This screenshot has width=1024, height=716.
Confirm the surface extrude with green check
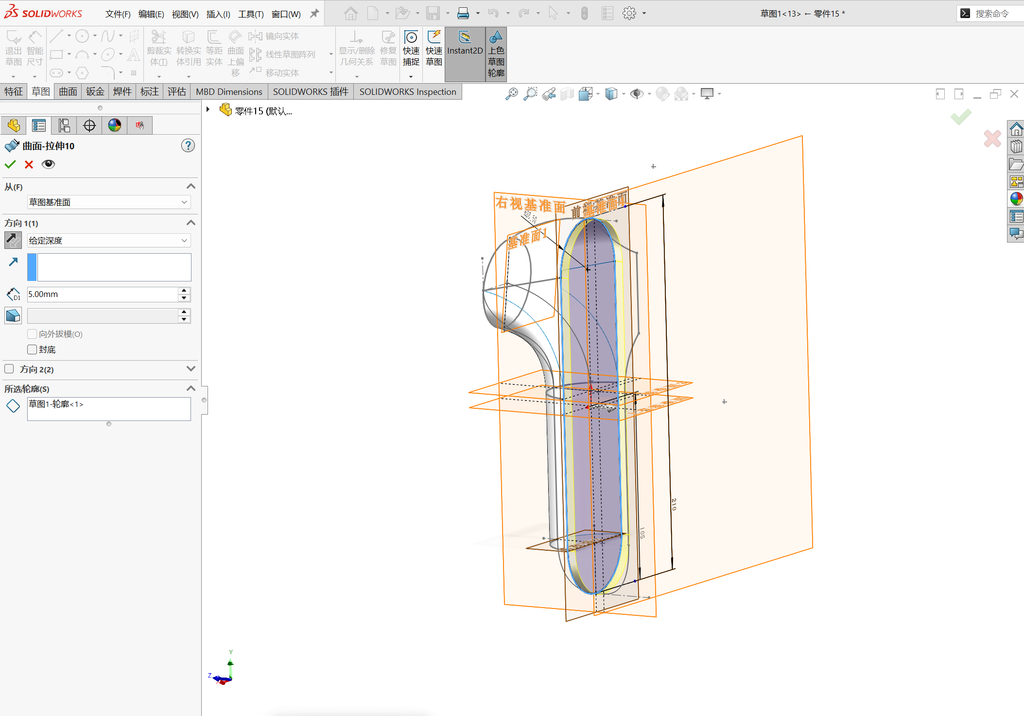pyautogui.click(x=10, y=165)
